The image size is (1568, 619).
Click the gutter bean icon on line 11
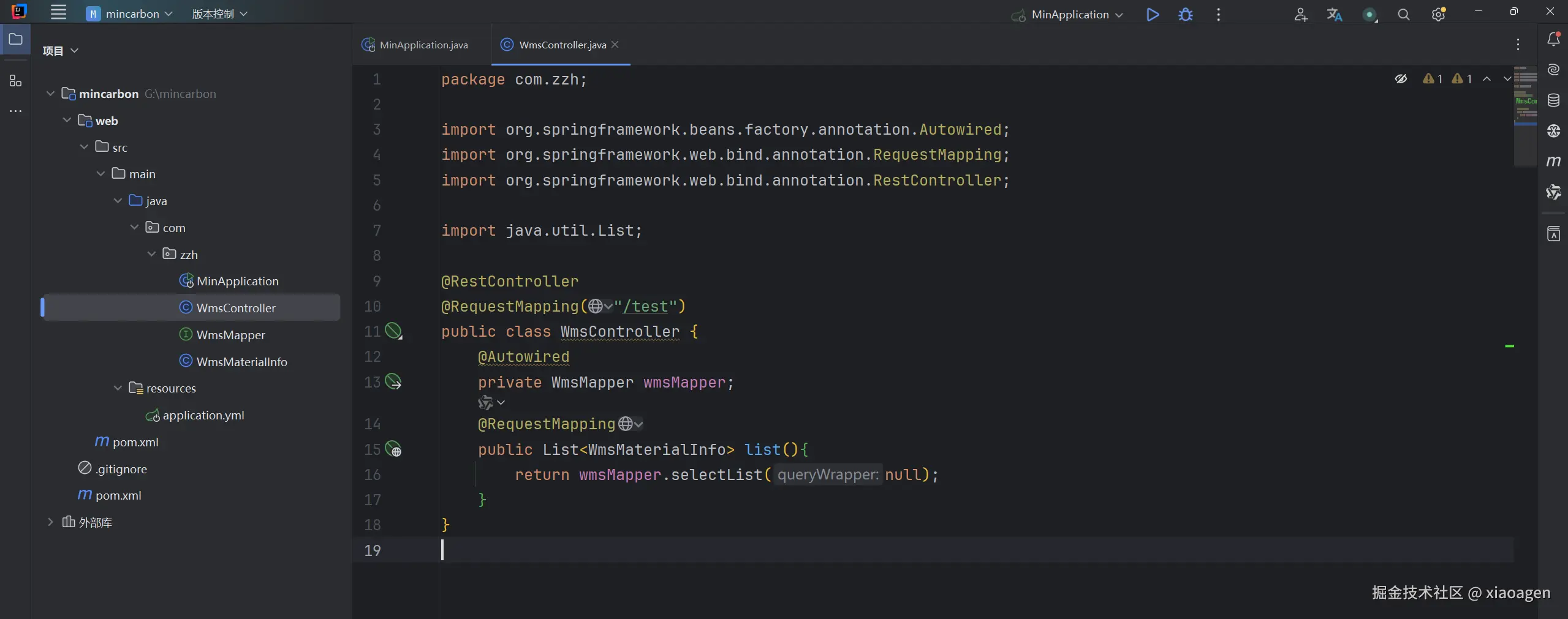click(x=393, y=331)
